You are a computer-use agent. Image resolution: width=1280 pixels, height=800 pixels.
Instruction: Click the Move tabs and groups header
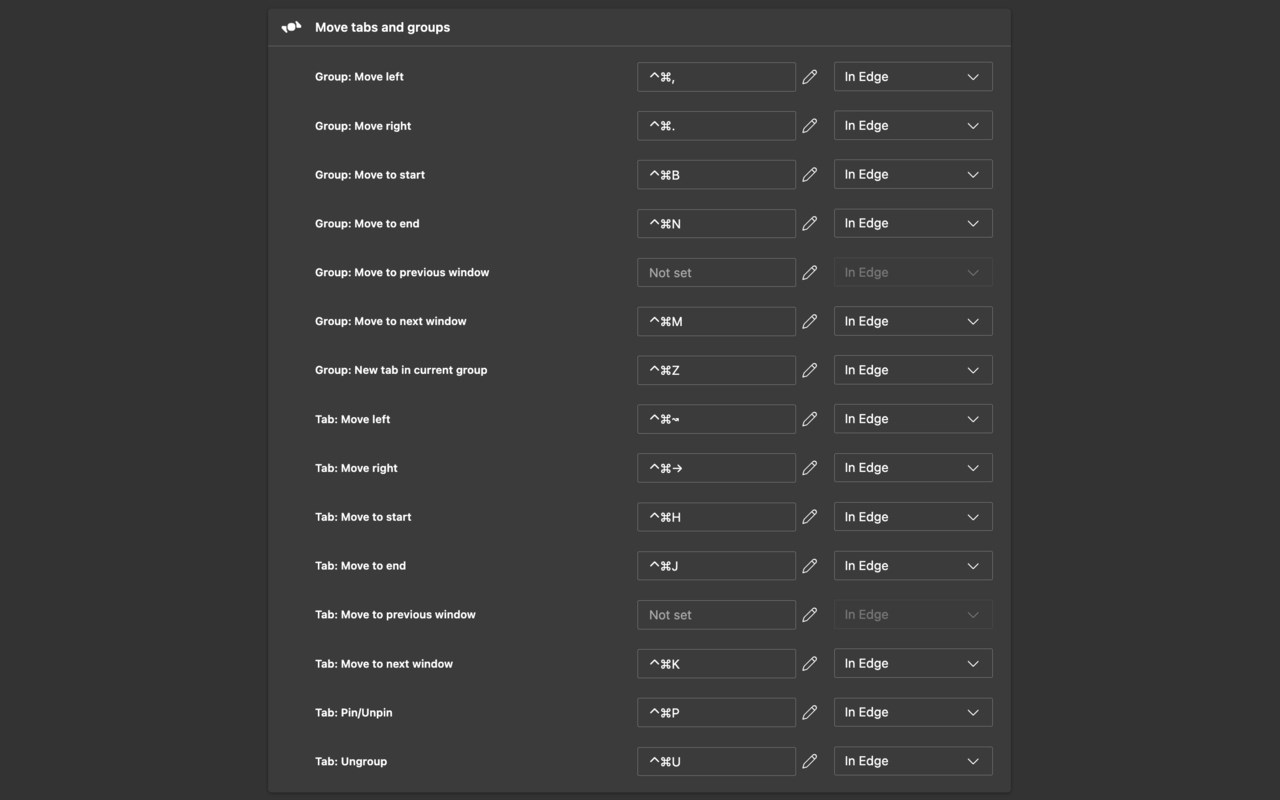[382, 27]
